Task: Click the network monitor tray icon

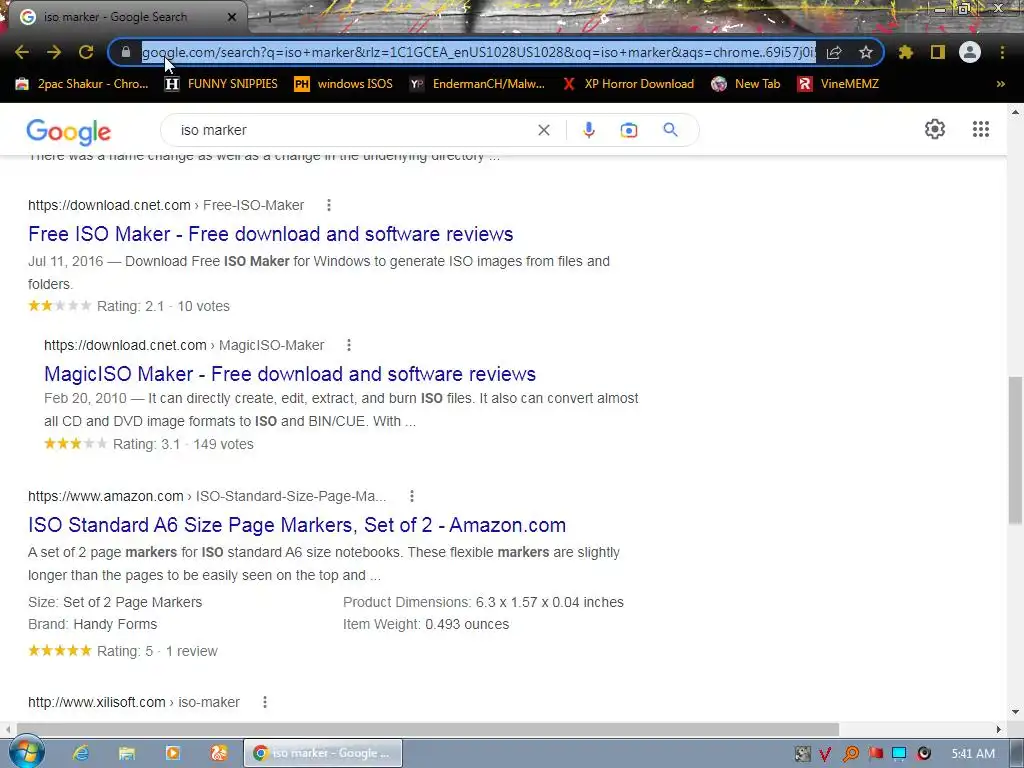Action: click(x=899, y=754)
